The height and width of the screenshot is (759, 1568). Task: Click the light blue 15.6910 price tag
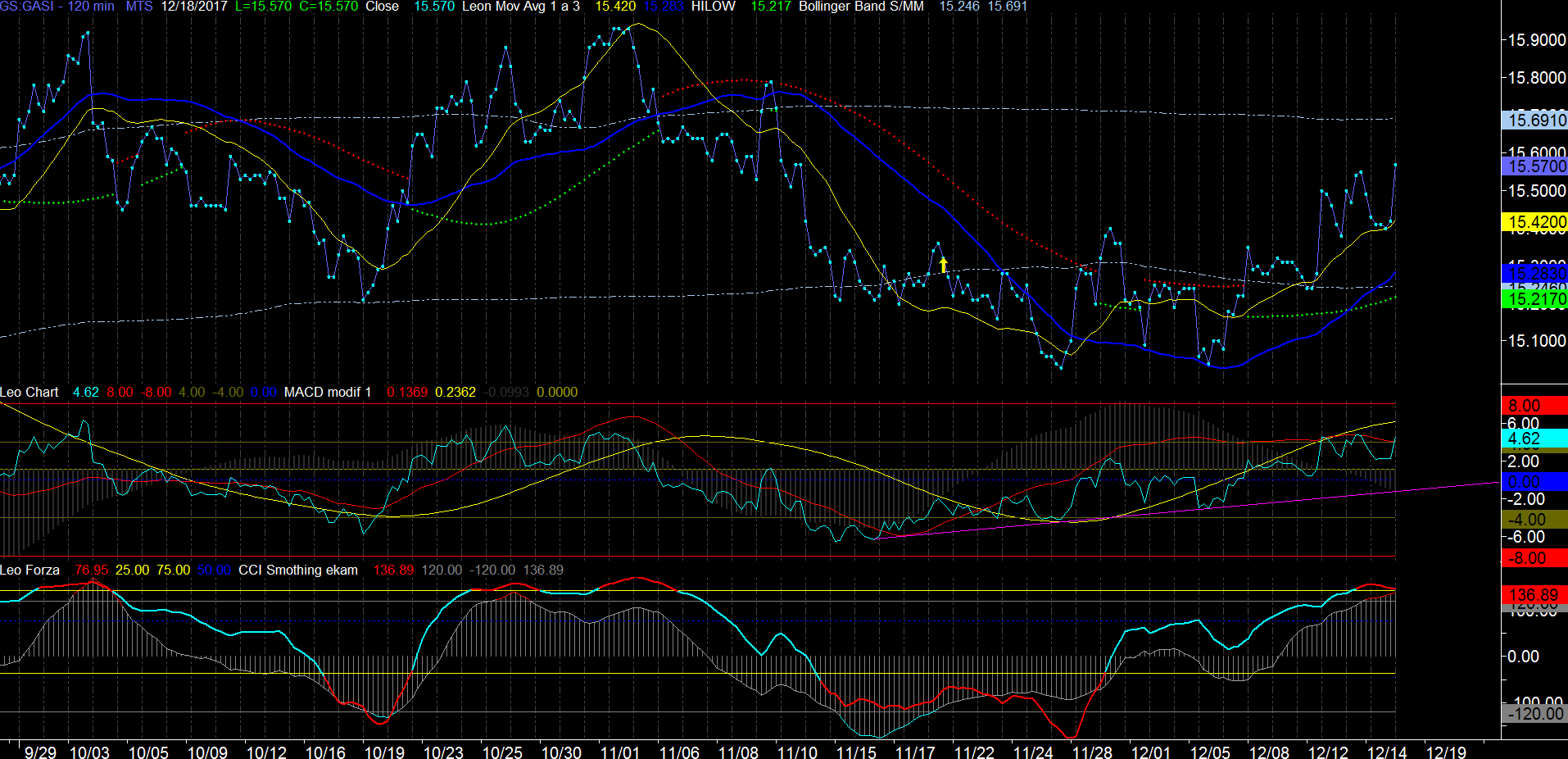click(1534, 120)
